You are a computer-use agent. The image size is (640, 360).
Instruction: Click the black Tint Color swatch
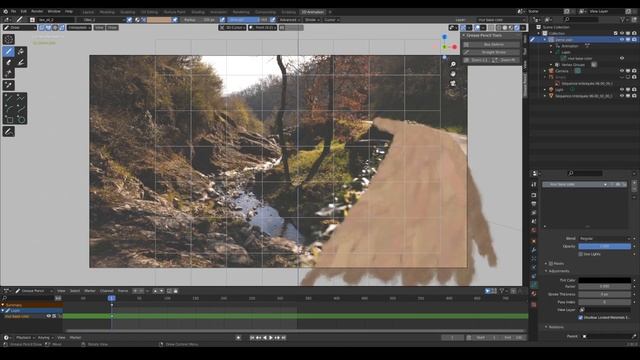point(604,280)
